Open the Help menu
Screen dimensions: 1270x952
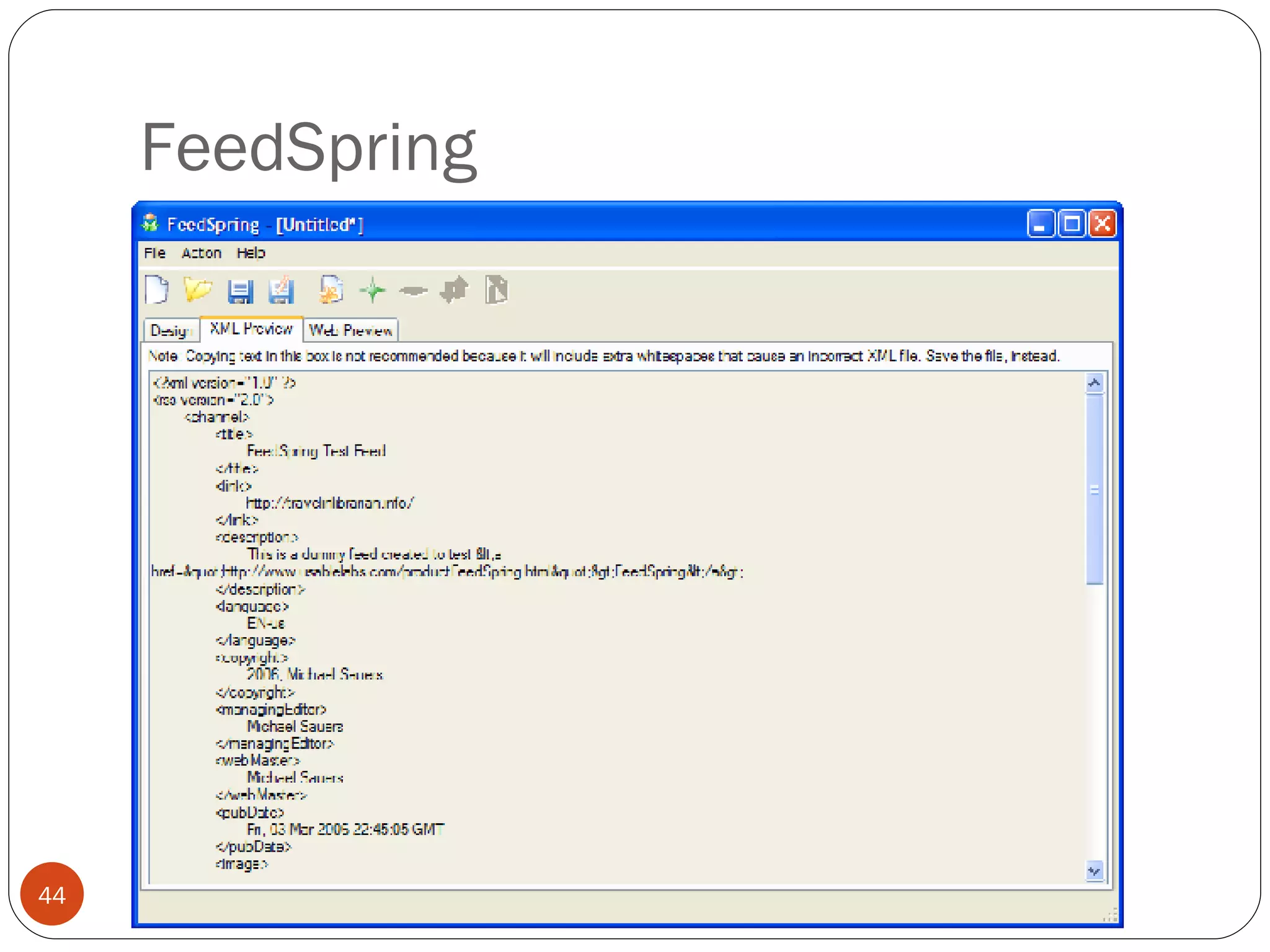click(251, 253)
